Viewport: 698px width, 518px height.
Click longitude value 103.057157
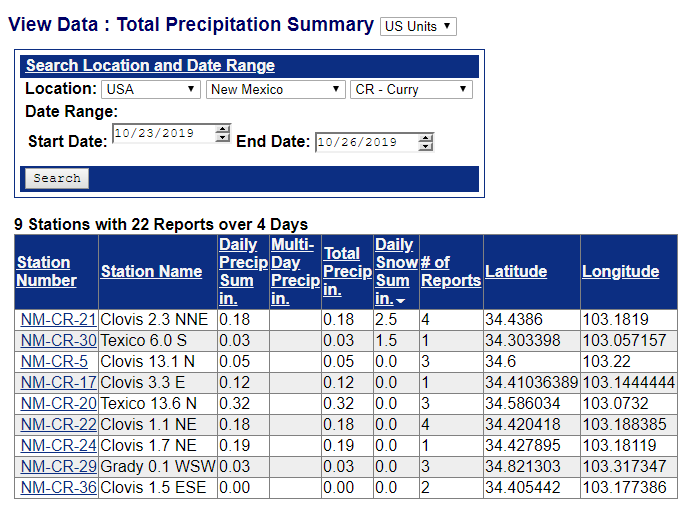tap(624, 340)
